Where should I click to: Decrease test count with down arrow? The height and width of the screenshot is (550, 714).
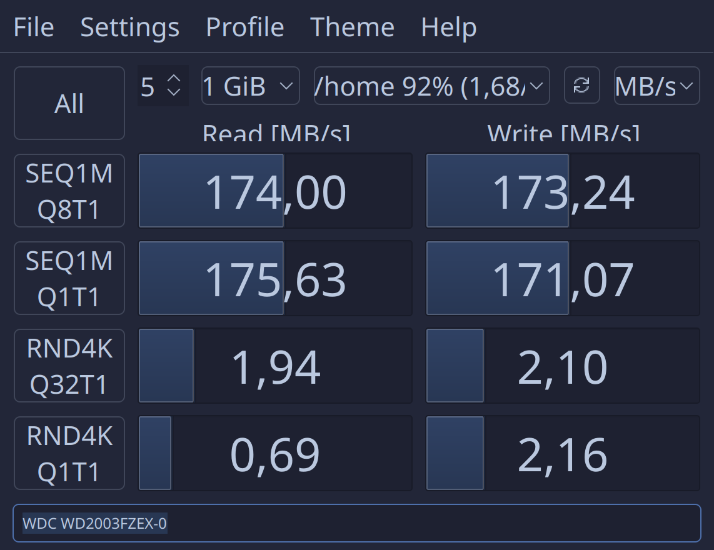[174, 92]
